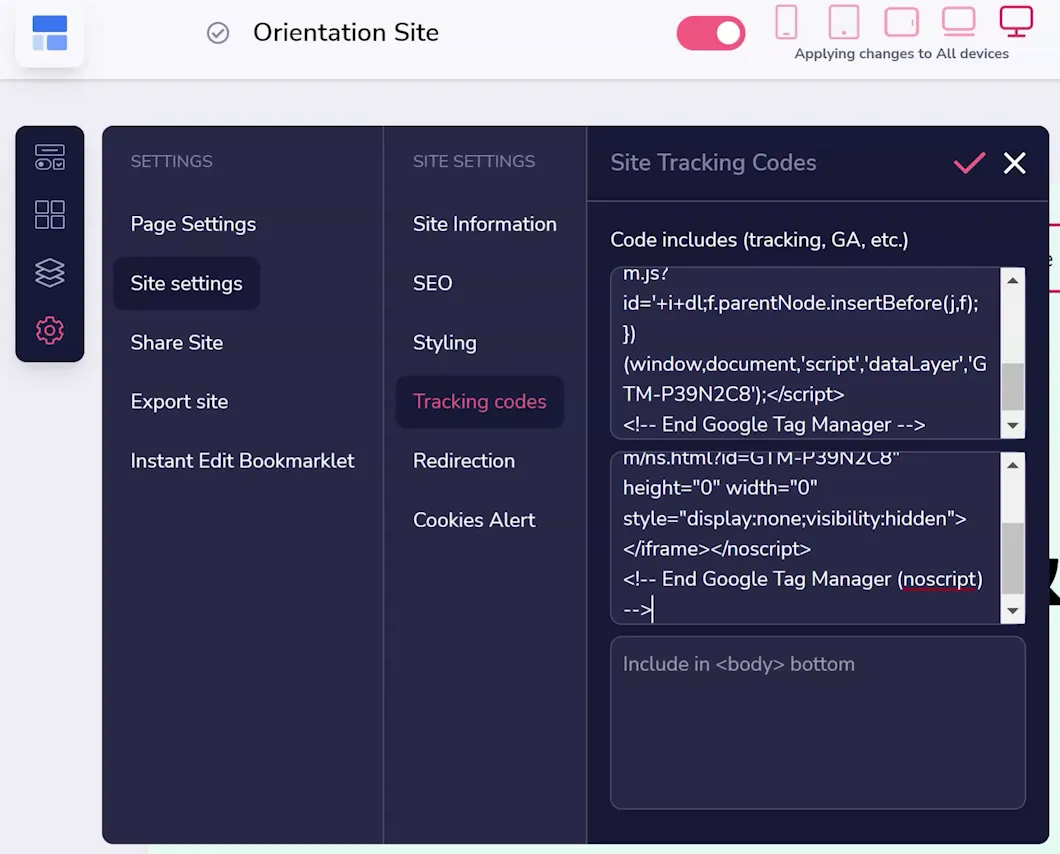Confirm tracking codes with pink checkmark
The height and width of the screenshot is (854, 1060).
[969, 163]
